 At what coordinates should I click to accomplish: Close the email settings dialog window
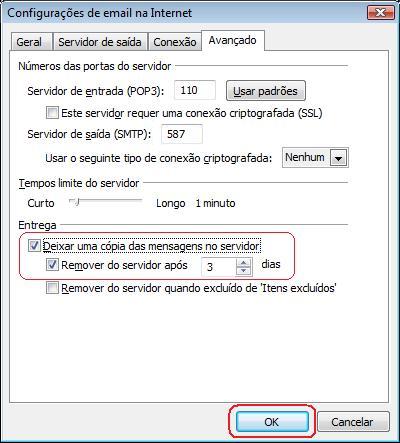[380, 13]
